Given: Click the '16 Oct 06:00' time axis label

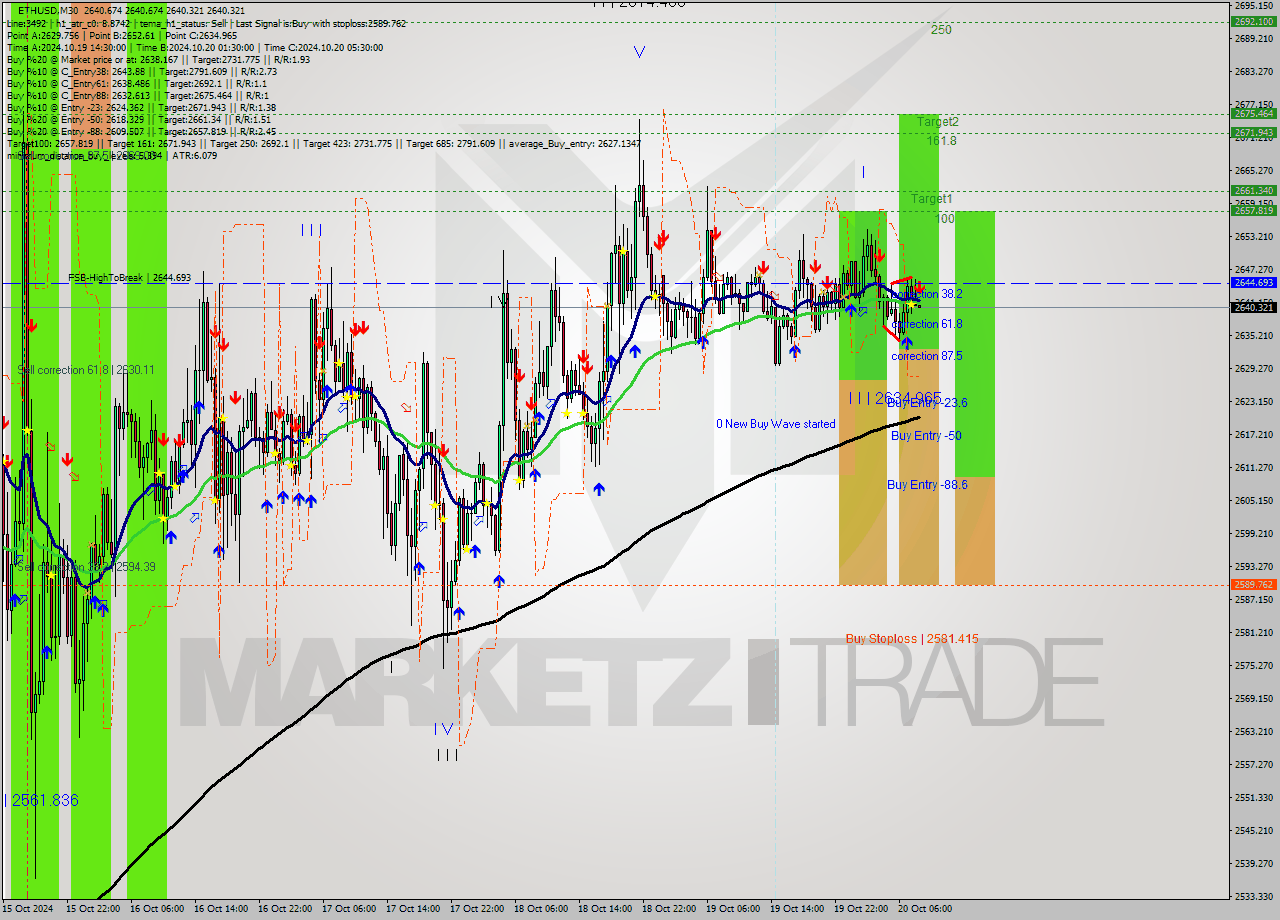Looking at the screenshot, I should pyautogui.click(x=158, y=909).
